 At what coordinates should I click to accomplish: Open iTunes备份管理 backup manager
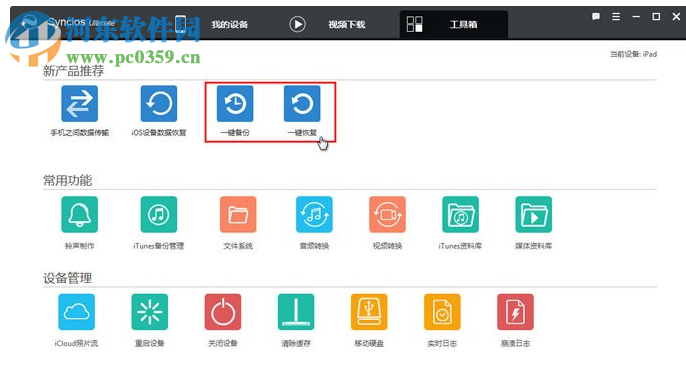[159, 214]
